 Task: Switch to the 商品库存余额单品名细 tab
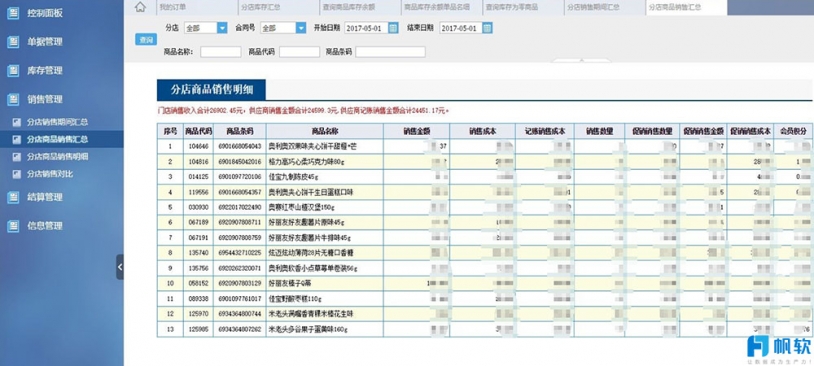441,8
